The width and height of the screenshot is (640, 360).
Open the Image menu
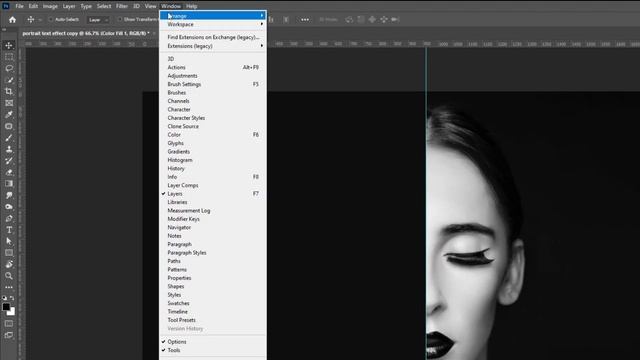point(50,6)
